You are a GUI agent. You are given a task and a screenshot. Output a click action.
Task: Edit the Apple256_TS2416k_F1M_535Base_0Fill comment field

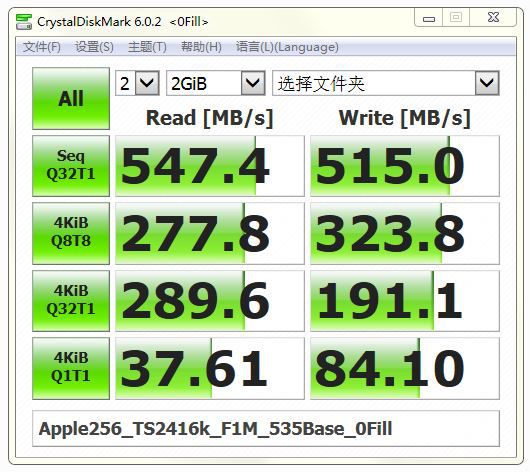266,428
